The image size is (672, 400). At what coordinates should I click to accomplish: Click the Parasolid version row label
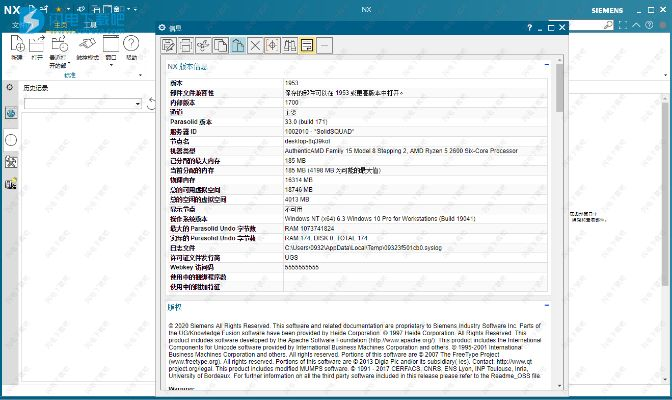(x=191, y=122)
